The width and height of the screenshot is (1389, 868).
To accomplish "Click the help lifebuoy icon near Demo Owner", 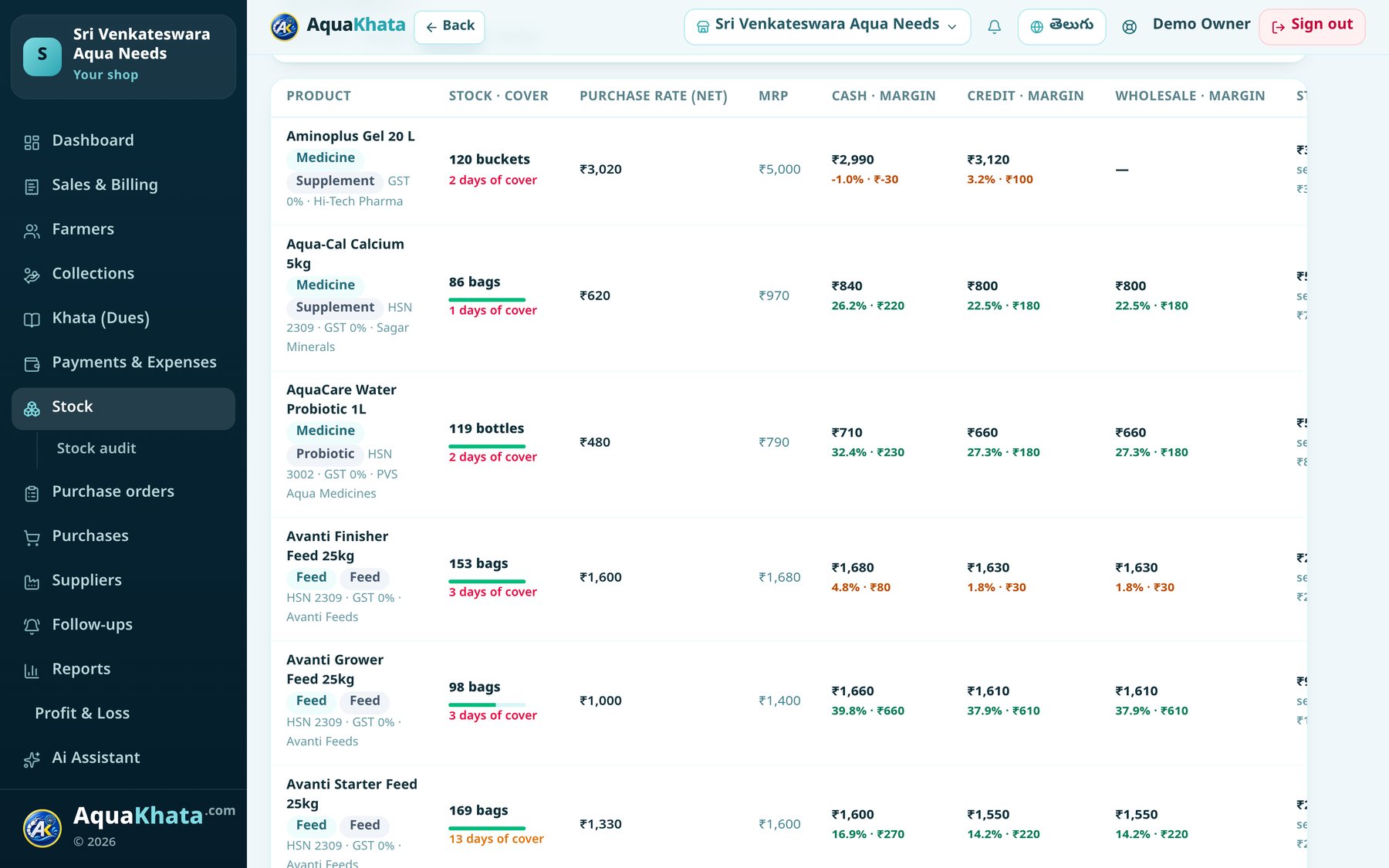I will (1129, 27).
